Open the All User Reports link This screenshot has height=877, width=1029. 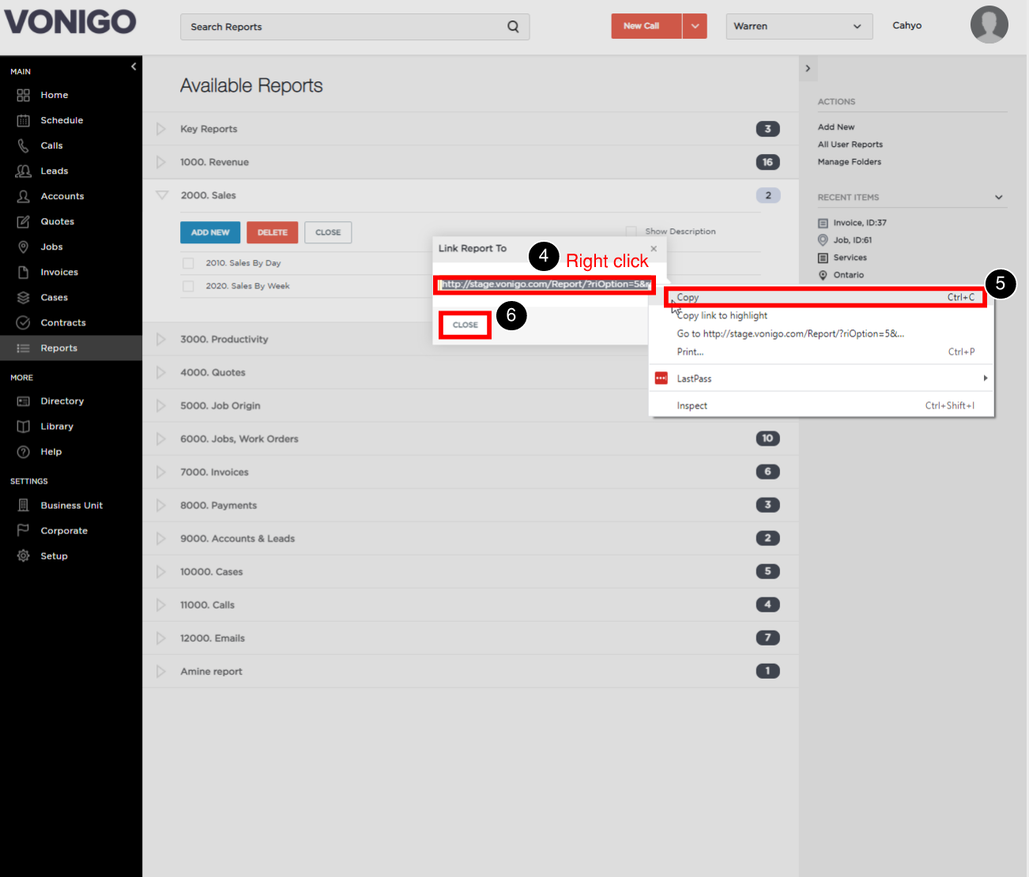(x=850, y=144)
